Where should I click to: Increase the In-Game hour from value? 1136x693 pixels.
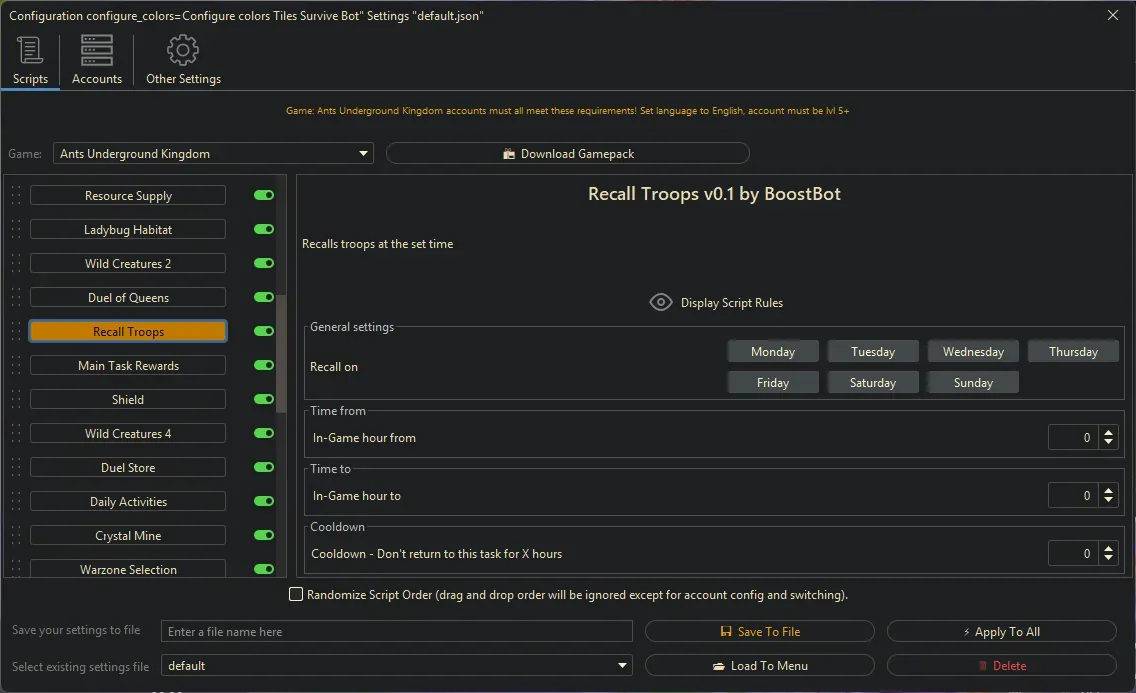1108,433
